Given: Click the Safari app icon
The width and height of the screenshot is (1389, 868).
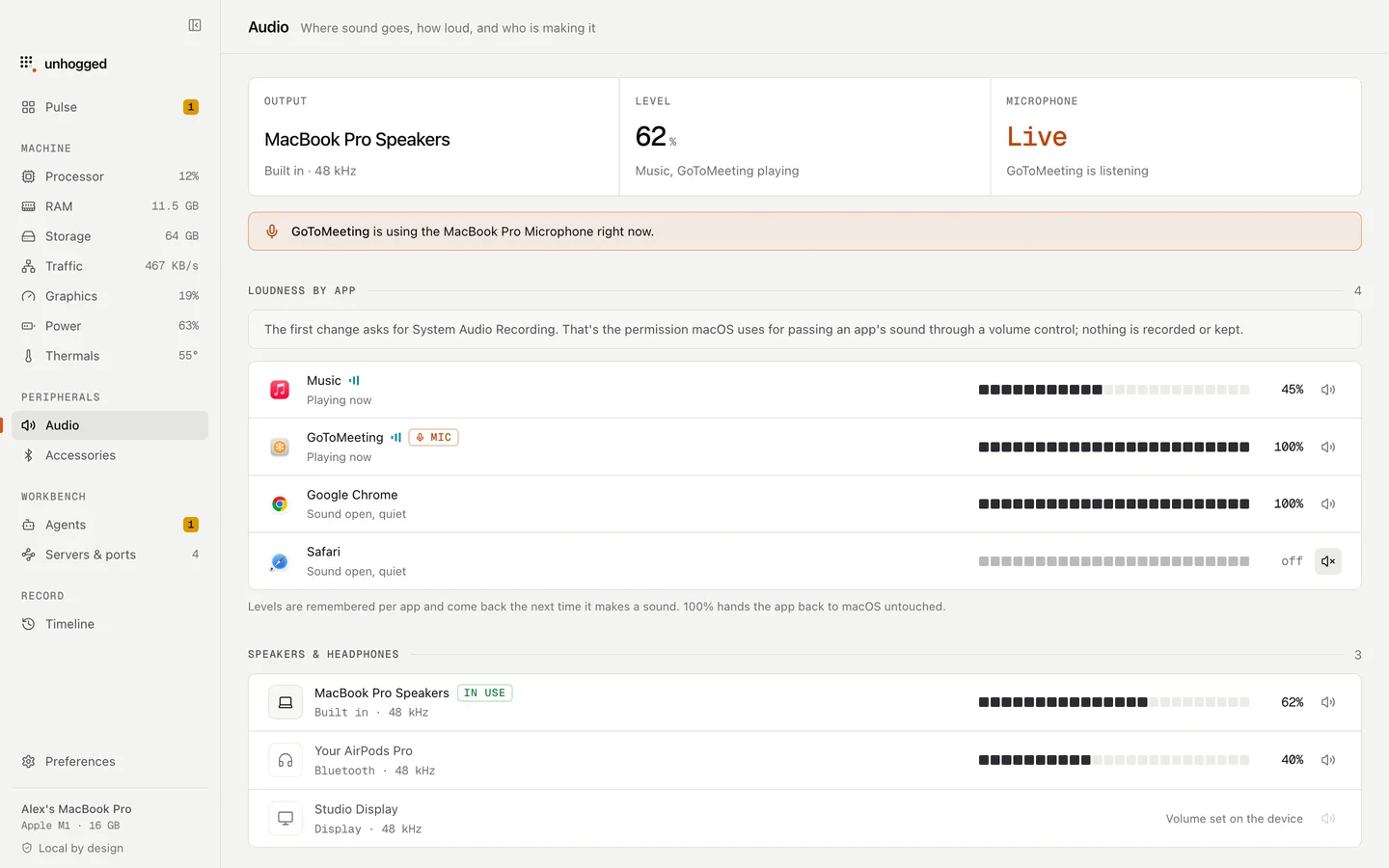Looking at the screenshot, I should (280, 561).
